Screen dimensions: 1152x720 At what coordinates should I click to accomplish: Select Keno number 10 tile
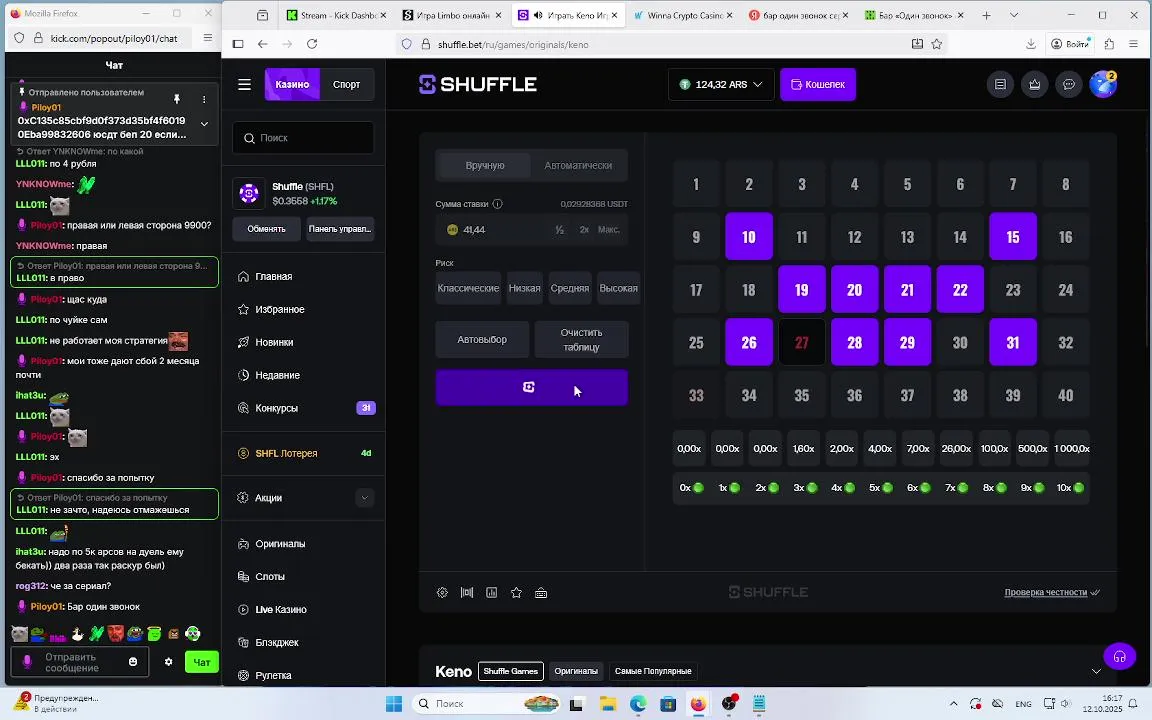[749, 237]
